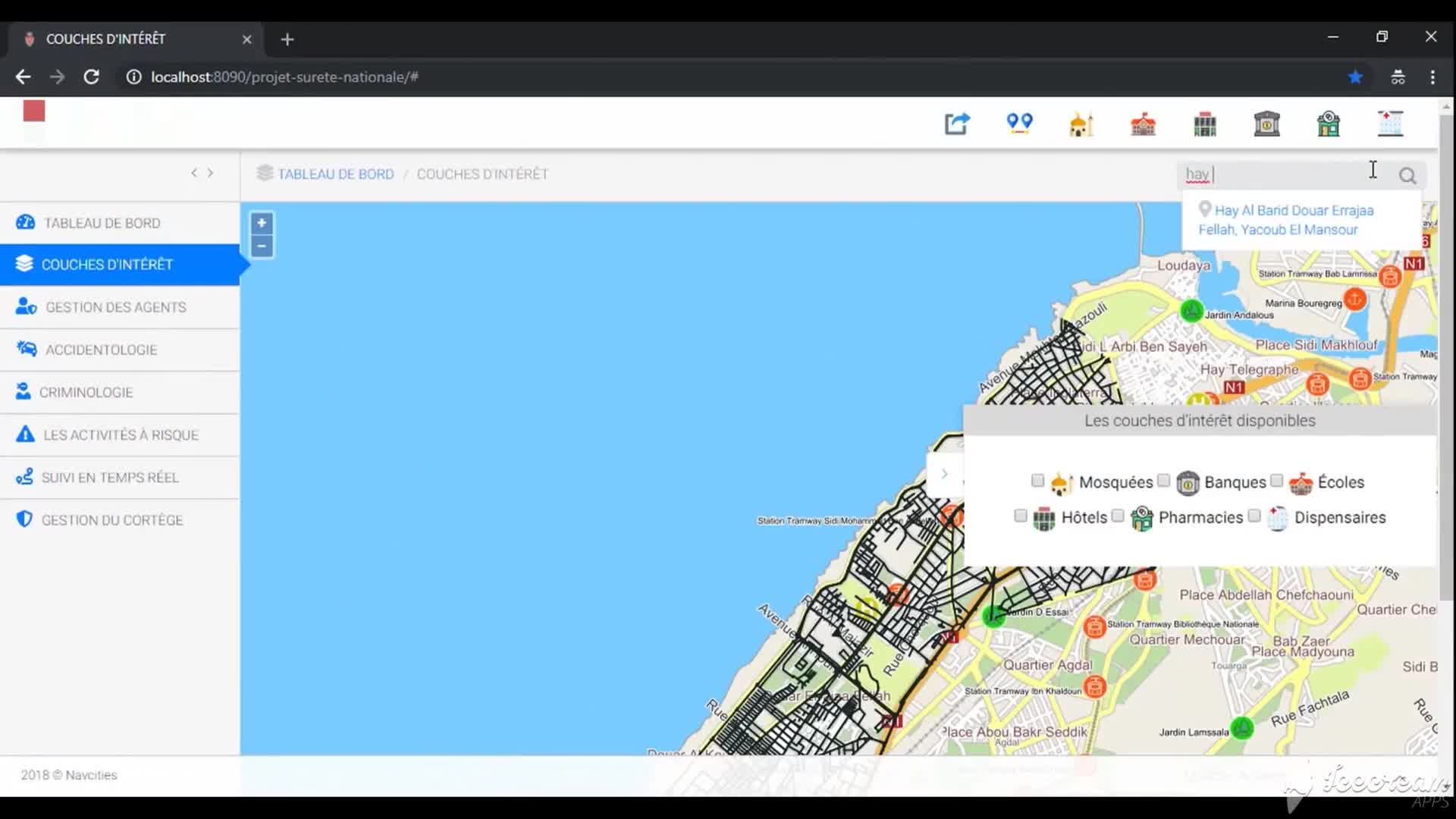Click the Jardin Lamssala green marker

tap(1242, 728)
